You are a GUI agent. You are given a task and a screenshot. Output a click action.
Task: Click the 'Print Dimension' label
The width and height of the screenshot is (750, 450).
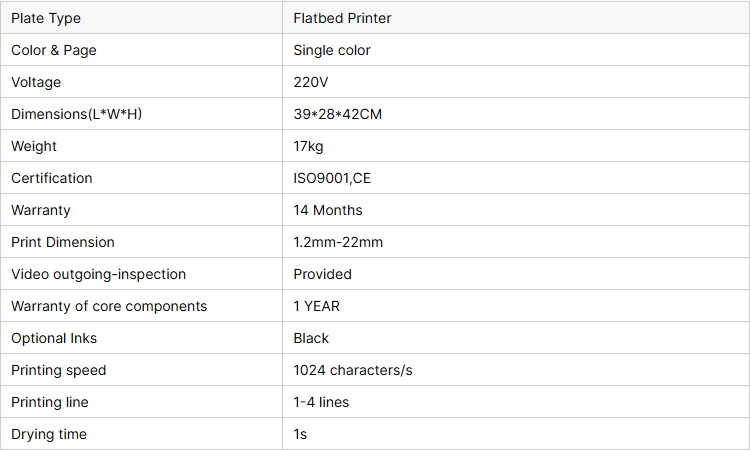(63, 242)
